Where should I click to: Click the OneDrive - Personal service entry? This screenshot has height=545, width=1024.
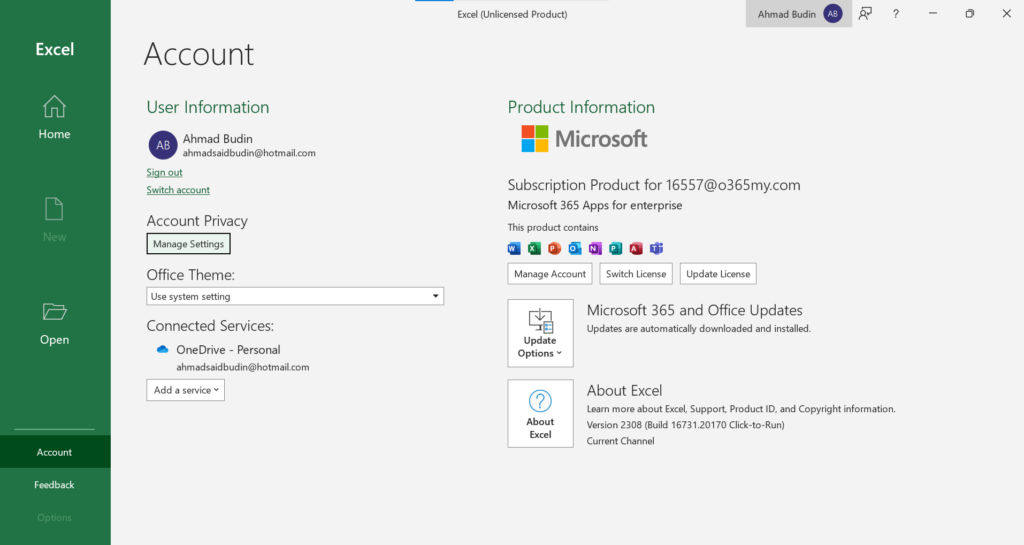point(228,350)
